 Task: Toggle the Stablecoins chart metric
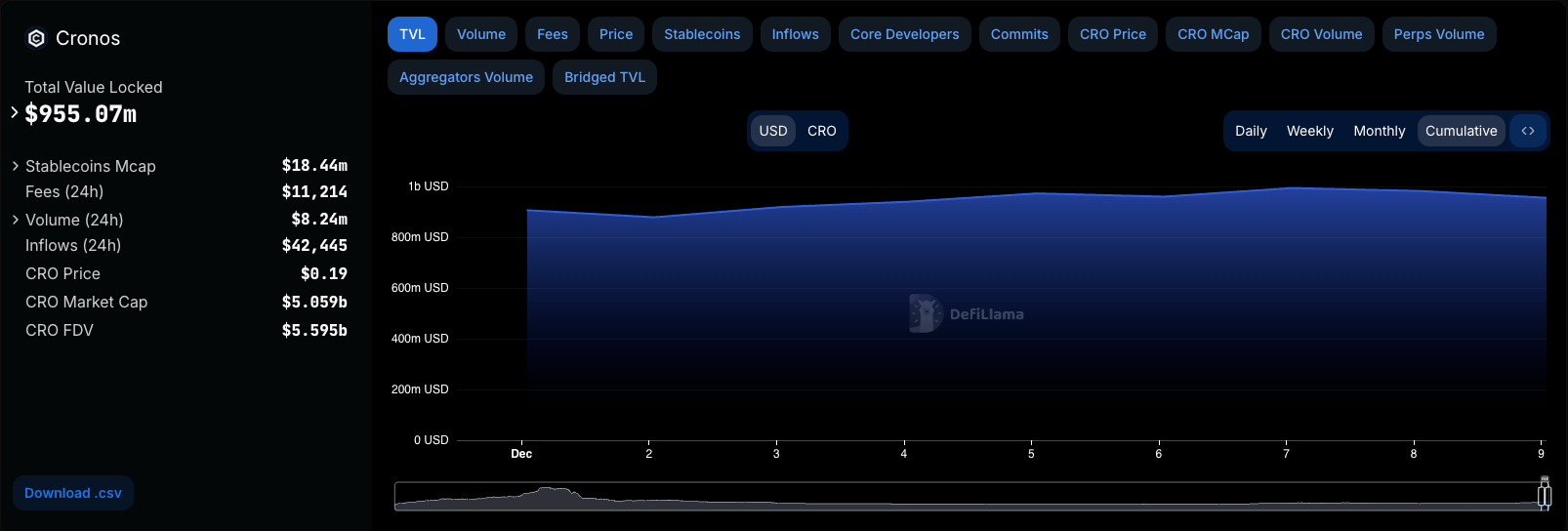coord(702,34)
